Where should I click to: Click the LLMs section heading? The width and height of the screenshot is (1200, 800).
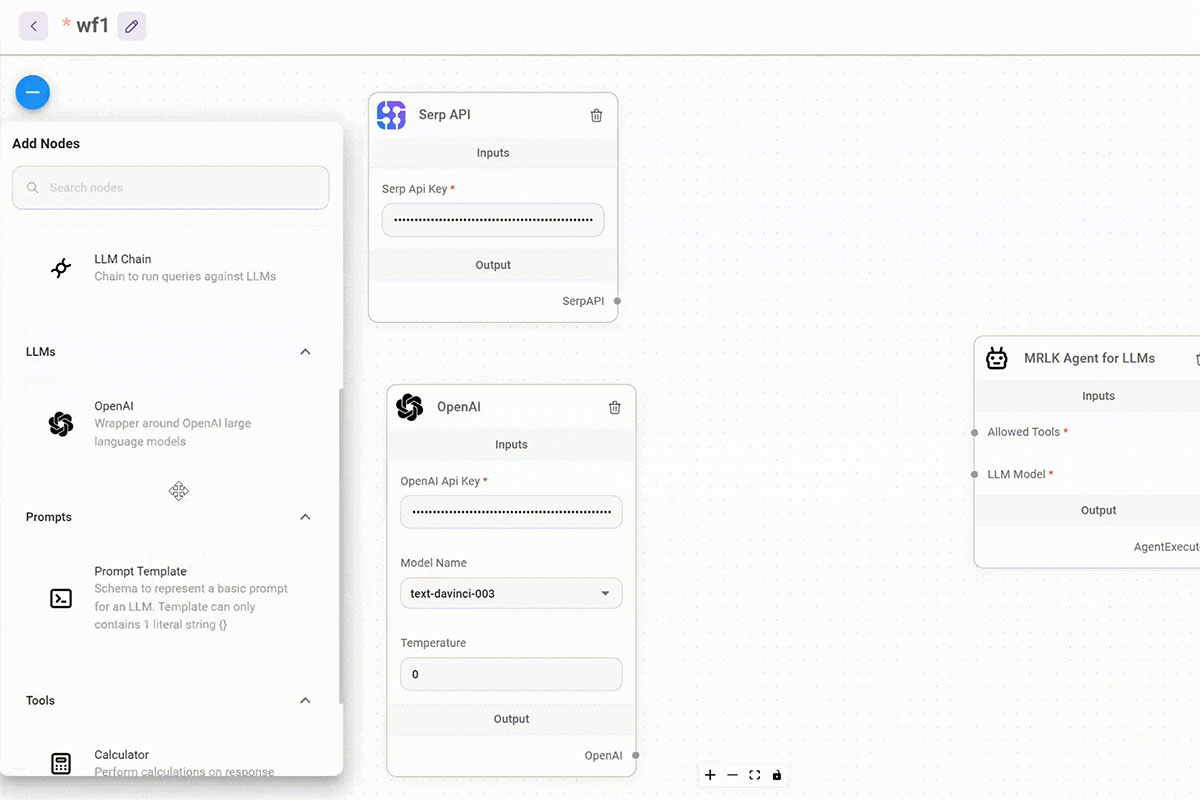point(41,352)
